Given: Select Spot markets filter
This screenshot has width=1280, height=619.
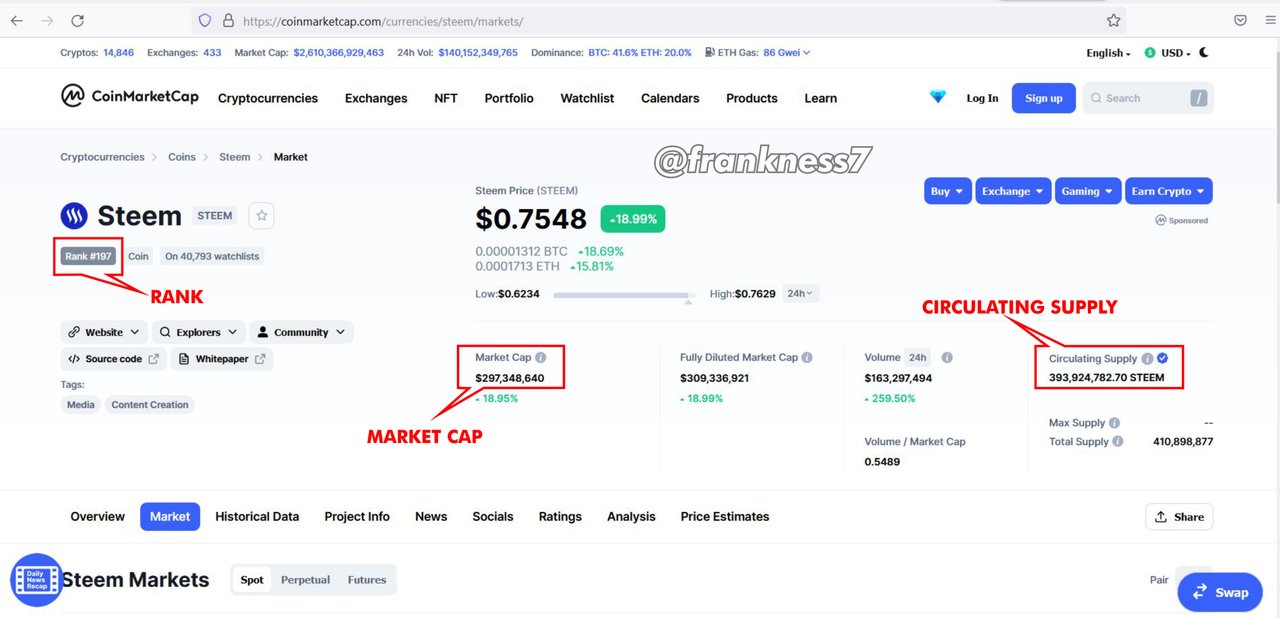Looking at the screenshot, I should coord(252,580).
